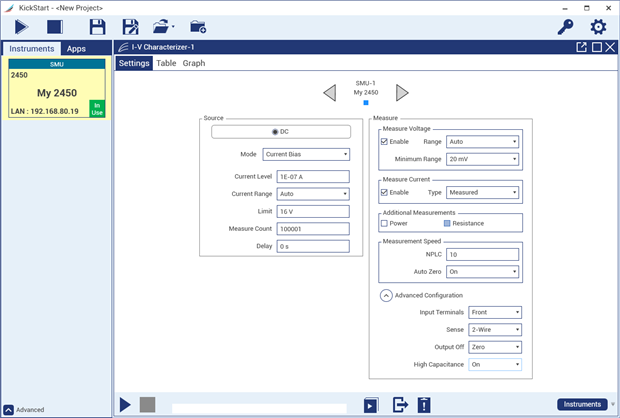
Task: Collapse the Advanced Configuration section
Action: click(385, 295)
